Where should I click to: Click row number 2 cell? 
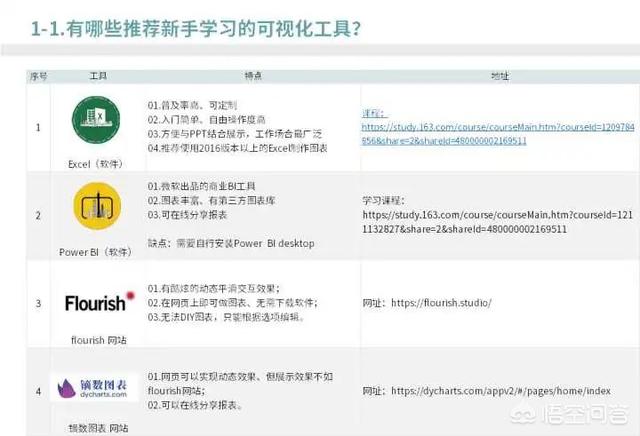point(38,215)
